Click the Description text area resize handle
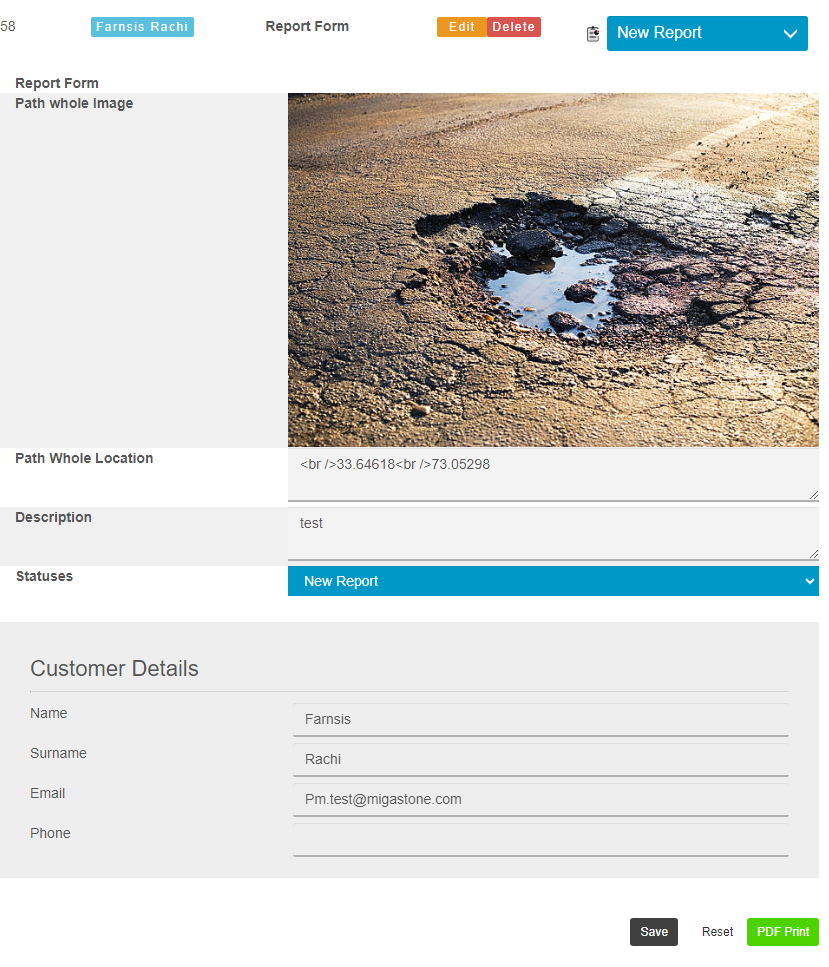The width and height of the screenshot is (829, 967). pyautogui.click(x=813, y=553)
